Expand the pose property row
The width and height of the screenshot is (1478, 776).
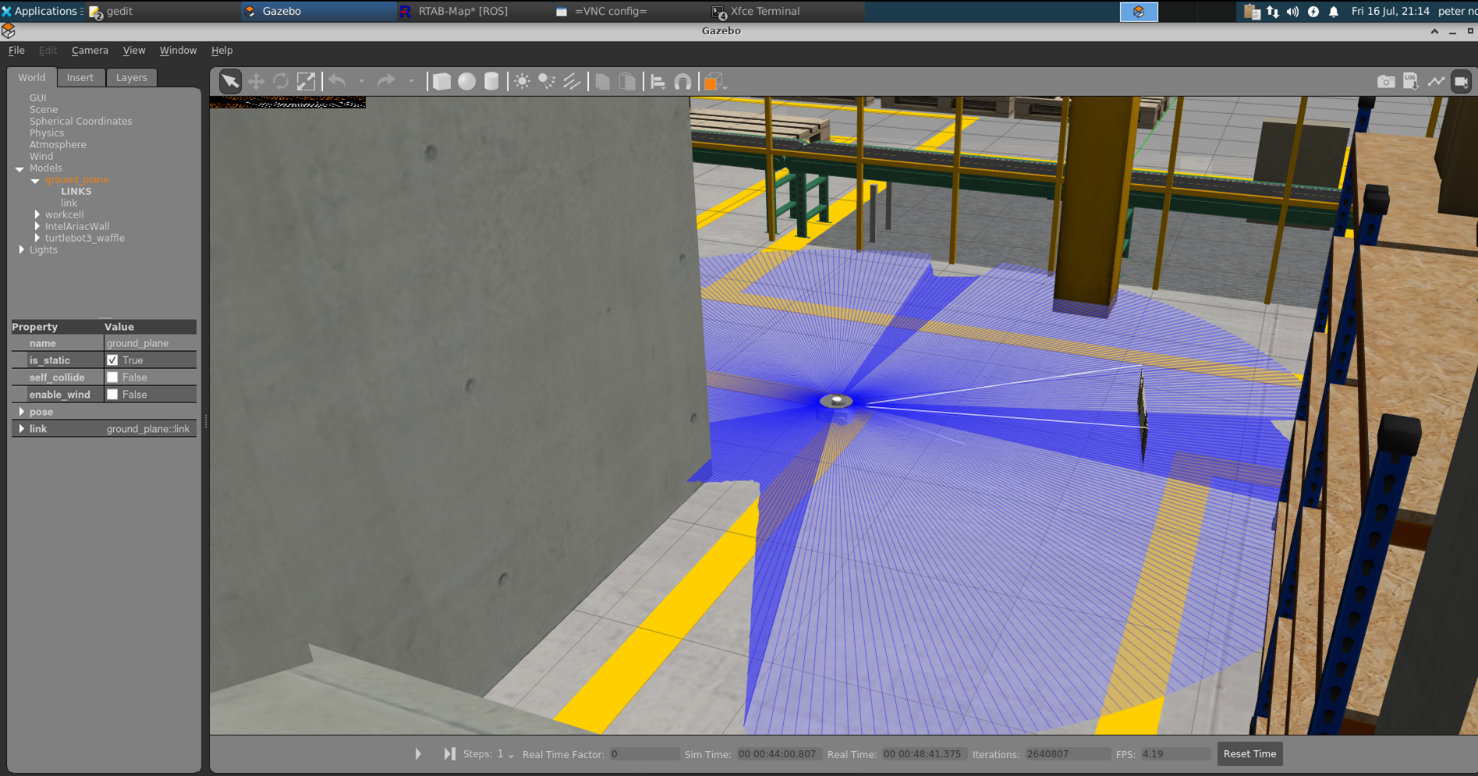pos(21,412)
